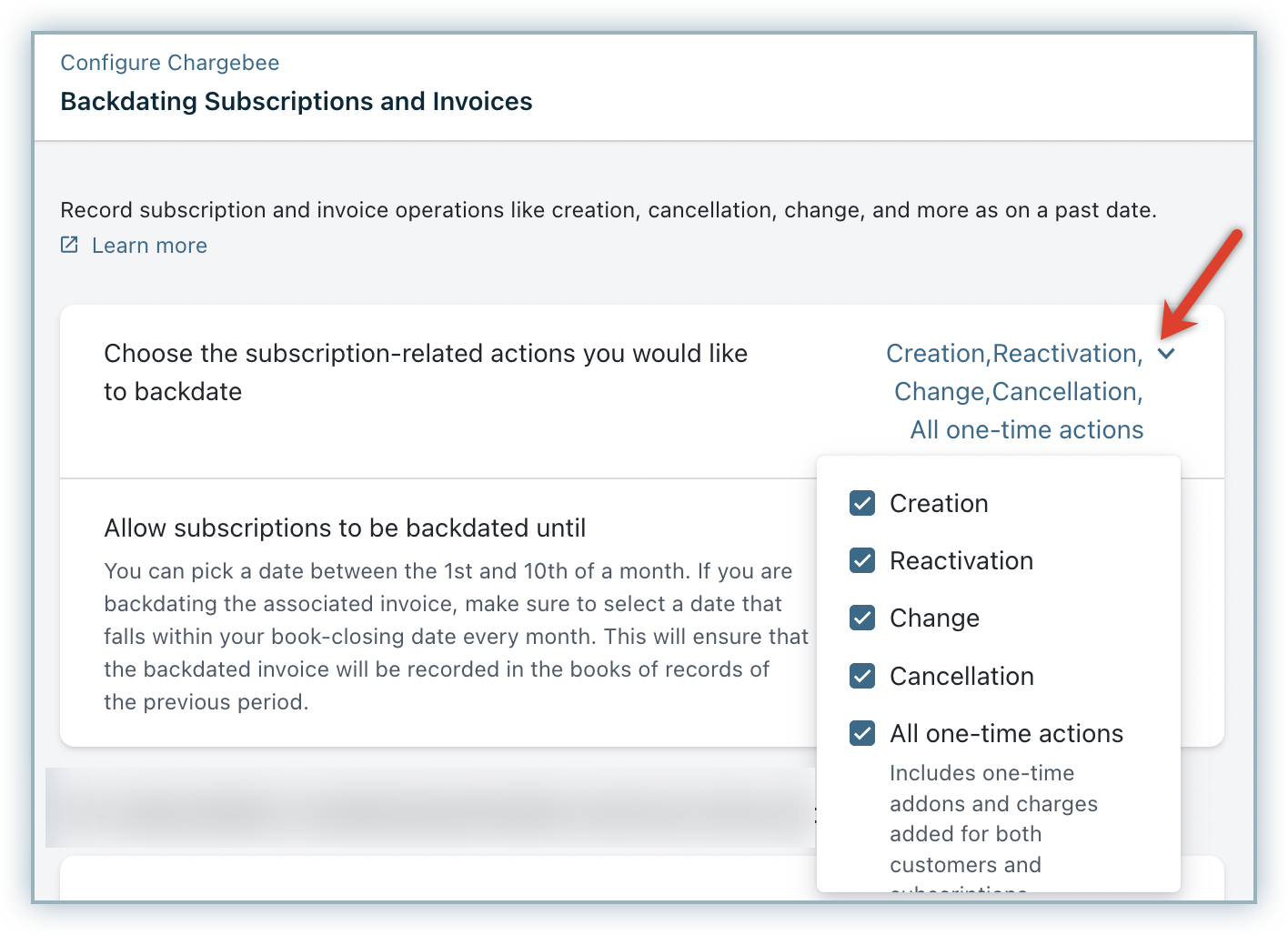This screenshot has height=935, width=1288.
Task: Click the selected actions summary text
Action: pos(1015,392)
